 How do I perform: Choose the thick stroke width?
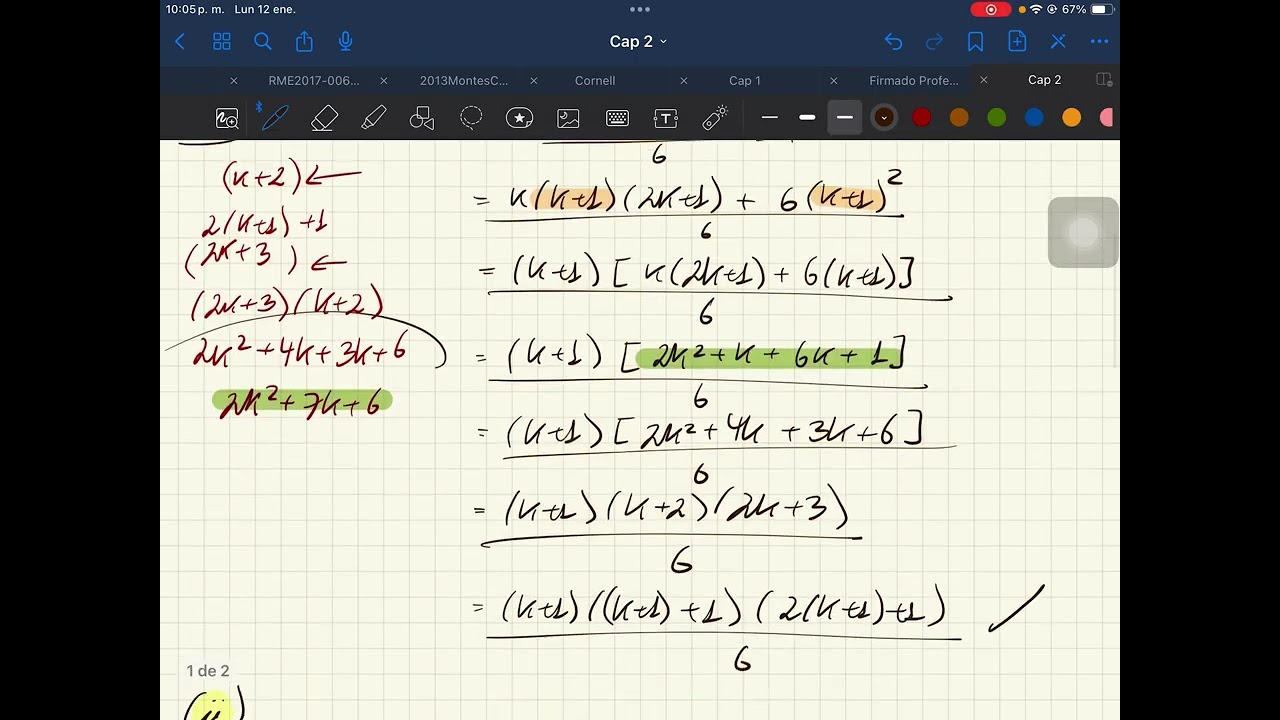click(x=845, y=118)
